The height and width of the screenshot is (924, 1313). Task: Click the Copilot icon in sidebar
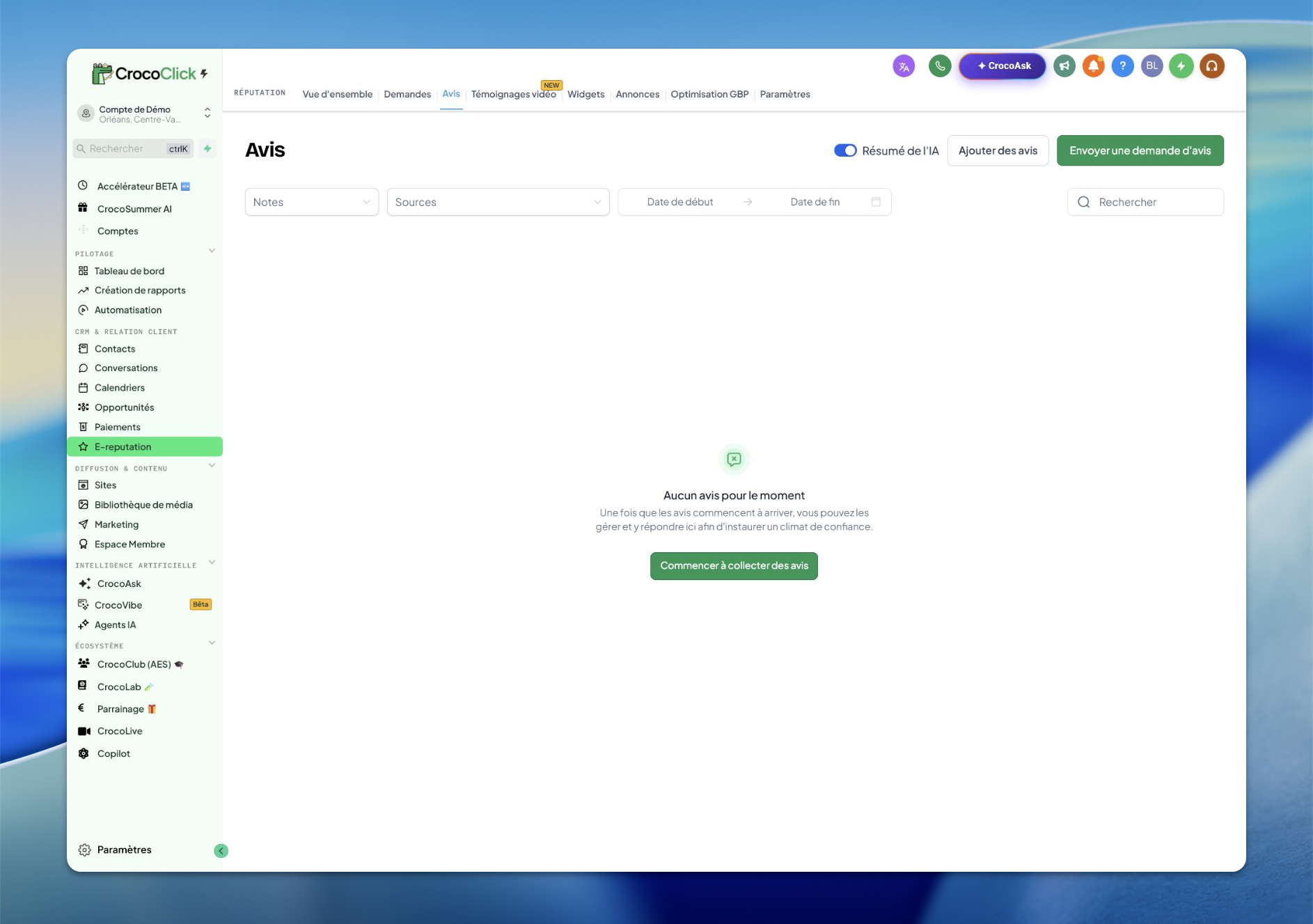(x=84, y=753)
